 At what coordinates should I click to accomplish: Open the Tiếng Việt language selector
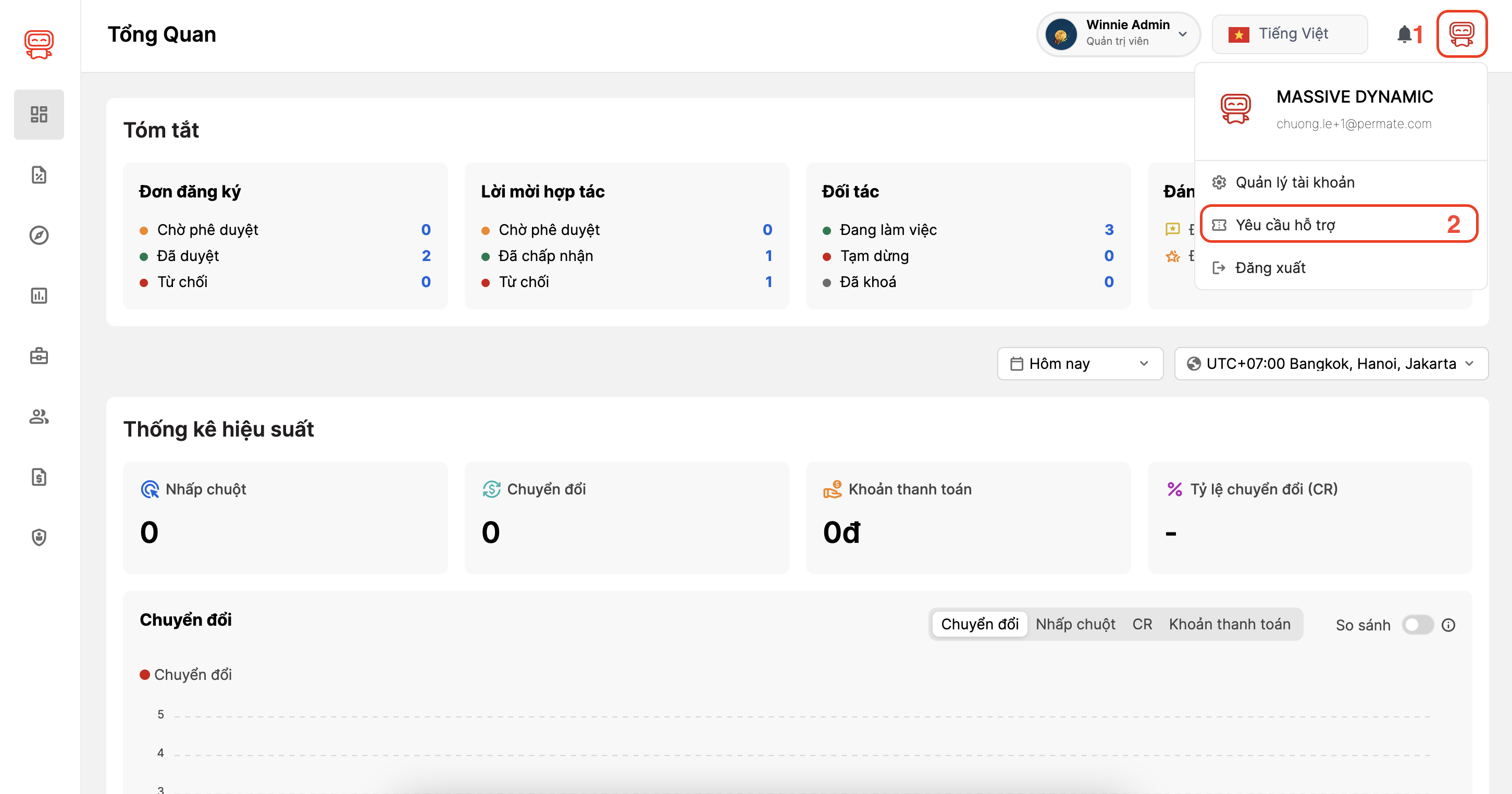click(1290, 34)
